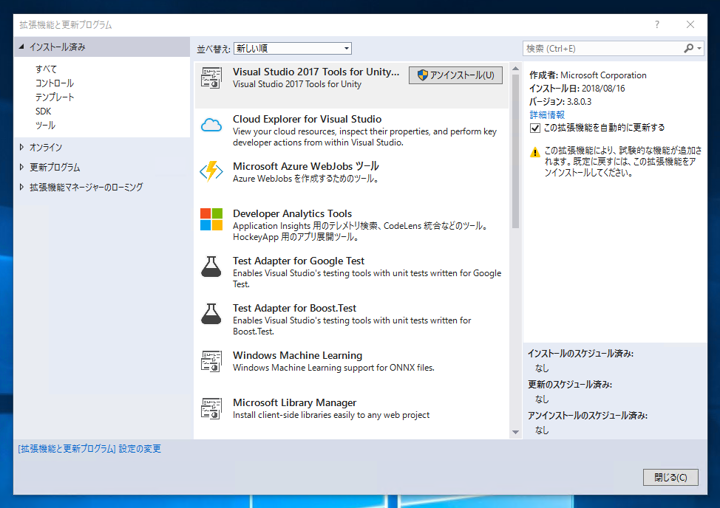720x508 pixels.
Task: Expand the 更新プログラム section
Action: point(22,167)
